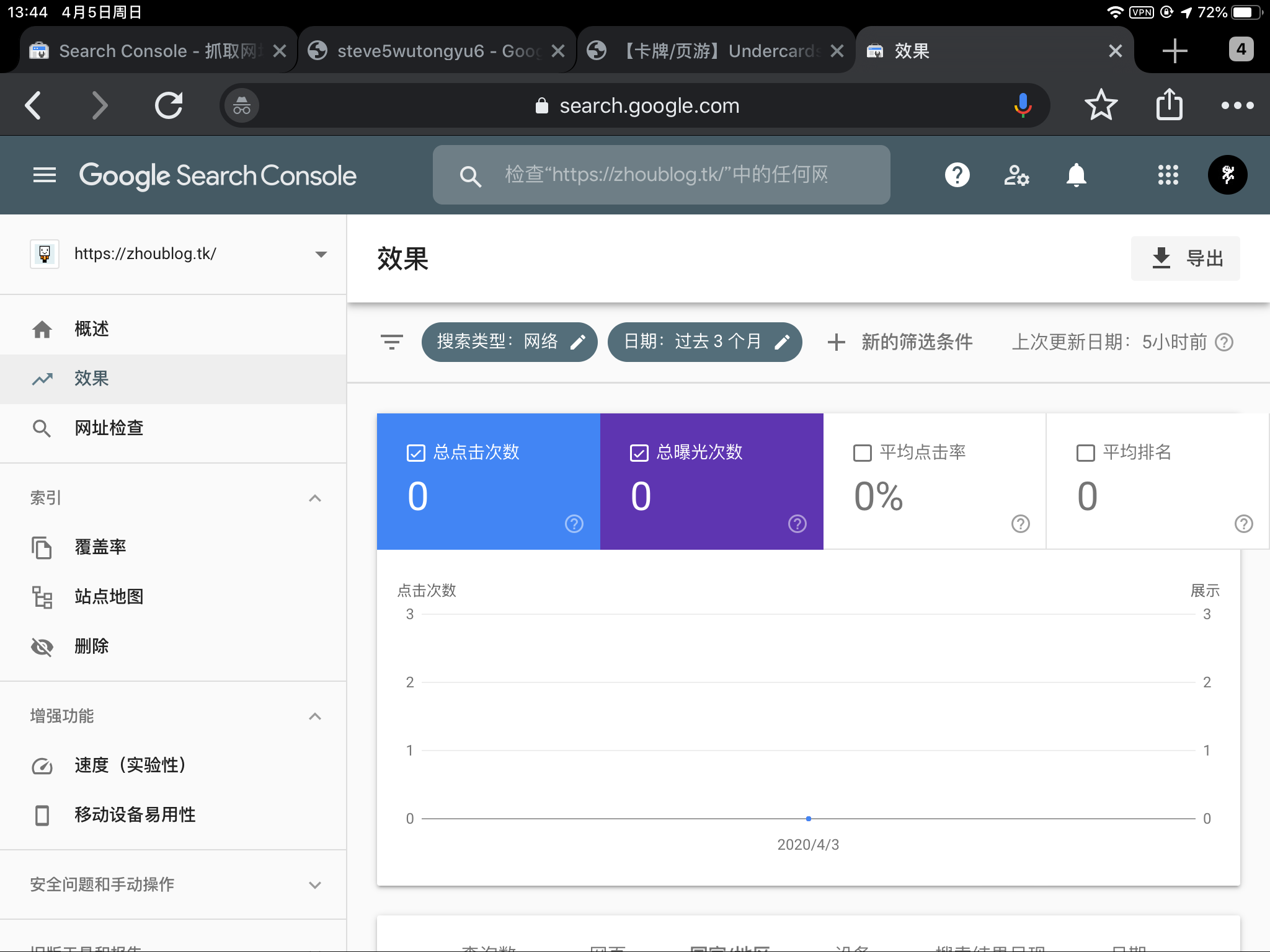Screen dimensions: 1270x952
Task: Open the hamburger navigation menu
Action: pos(44,175)
